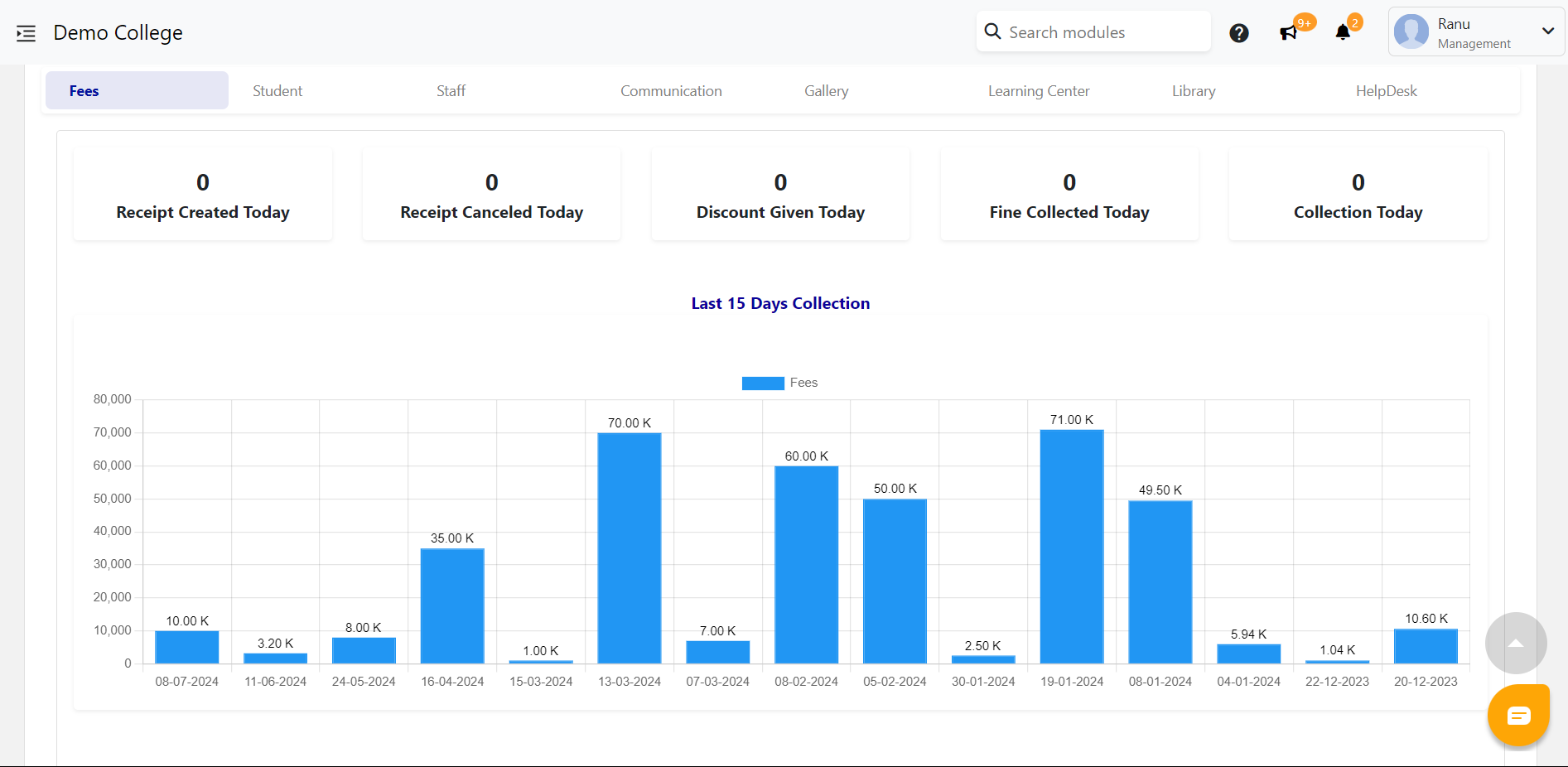Viewport: 1568px width, 767px height.
Task: Click the 50.00 K bar for 05-02-2024
Action: 895,581
